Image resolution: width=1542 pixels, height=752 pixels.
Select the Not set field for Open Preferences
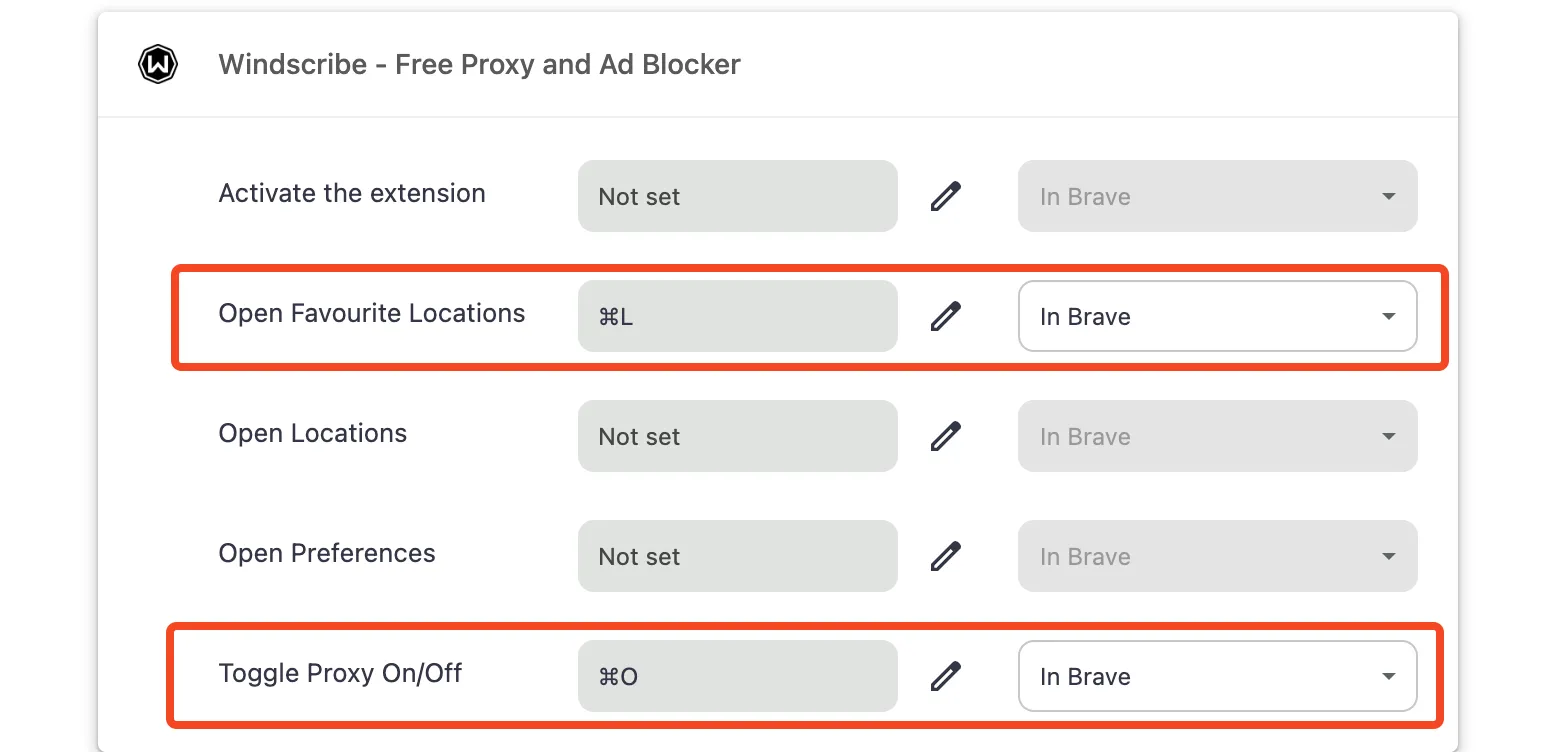[737, 556]
